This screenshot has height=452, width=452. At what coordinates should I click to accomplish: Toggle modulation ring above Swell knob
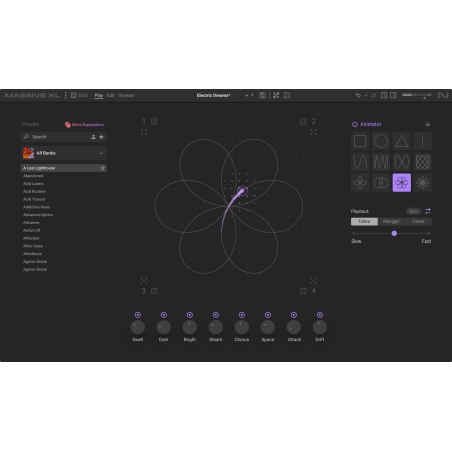(138, 315)
